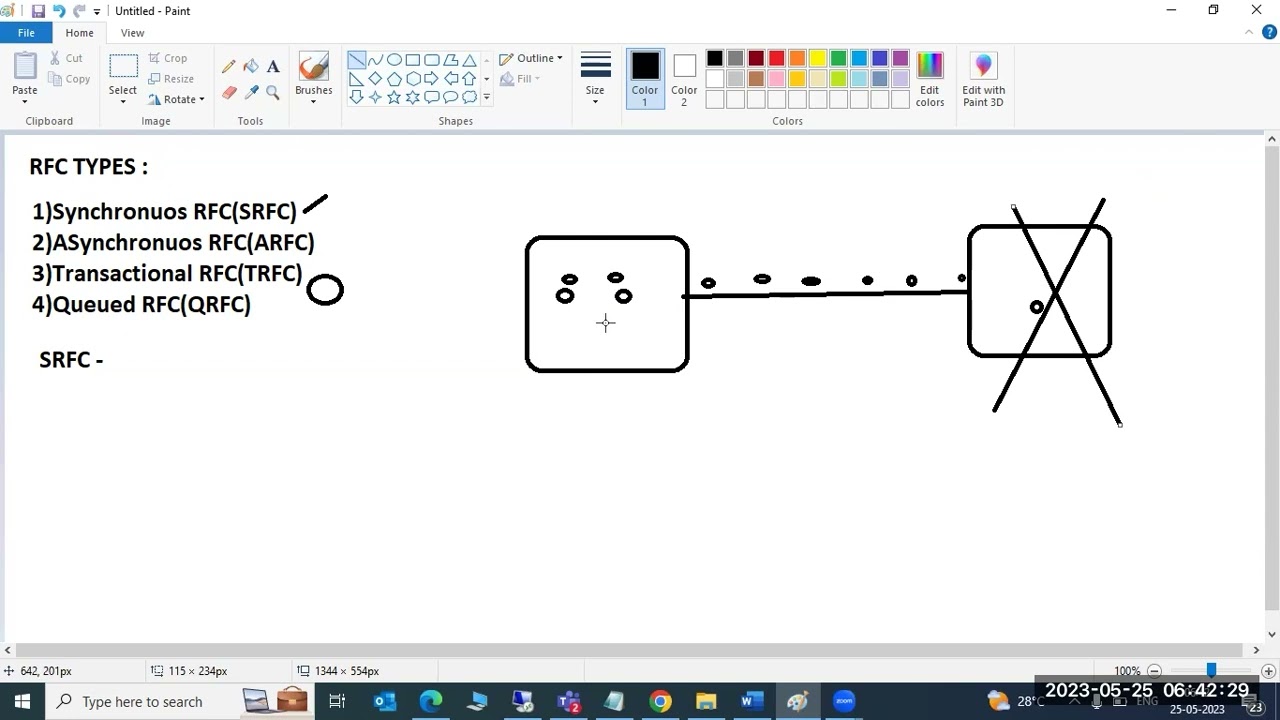Click the Crop button
This screenshot has width=1280, height=720.
tap(168, 58)
